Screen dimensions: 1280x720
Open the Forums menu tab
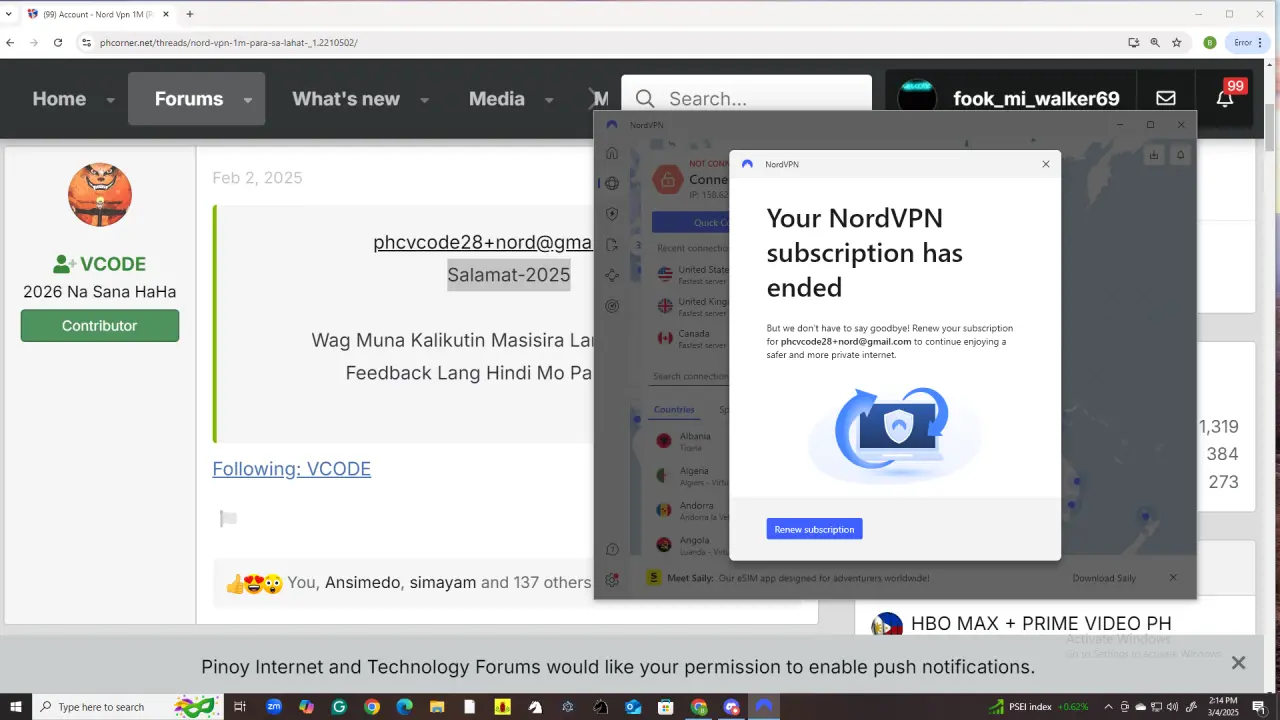pyautogui.click(x=189, y=98)
